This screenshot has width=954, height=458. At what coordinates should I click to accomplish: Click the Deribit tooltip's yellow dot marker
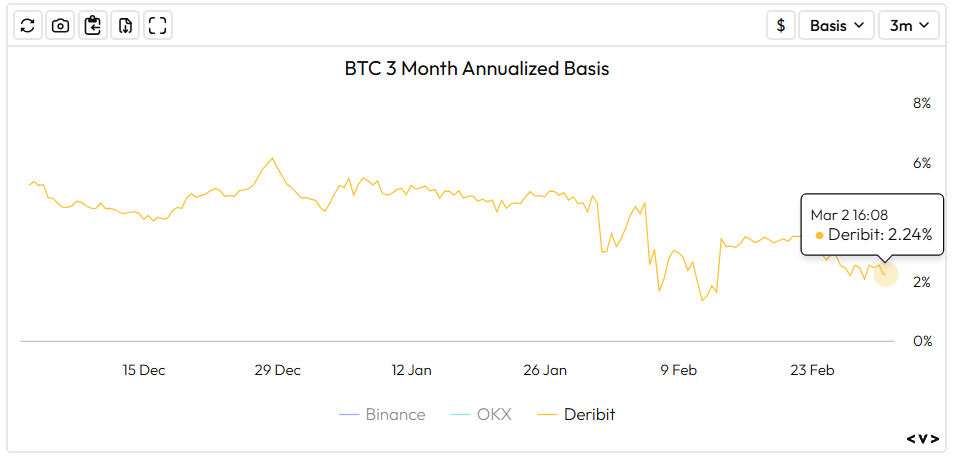pos(819,236)
